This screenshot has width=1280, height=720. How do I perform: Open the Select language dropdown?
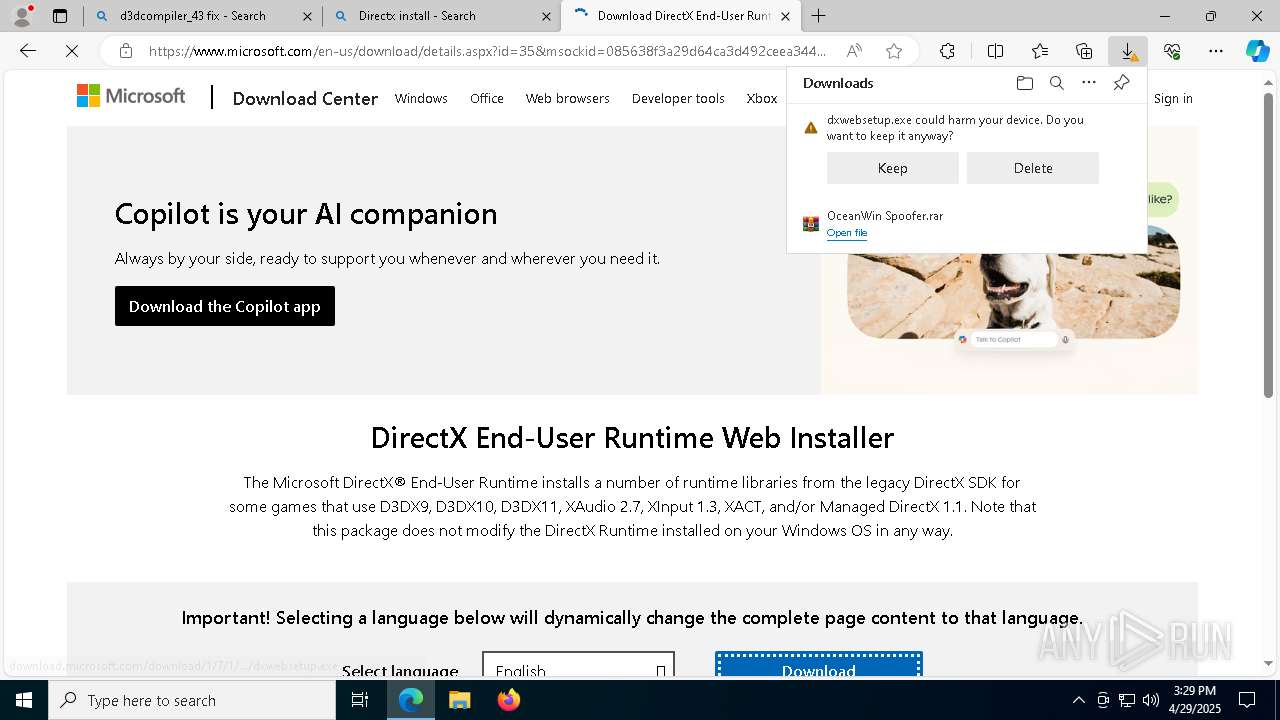tap(579, 666)
